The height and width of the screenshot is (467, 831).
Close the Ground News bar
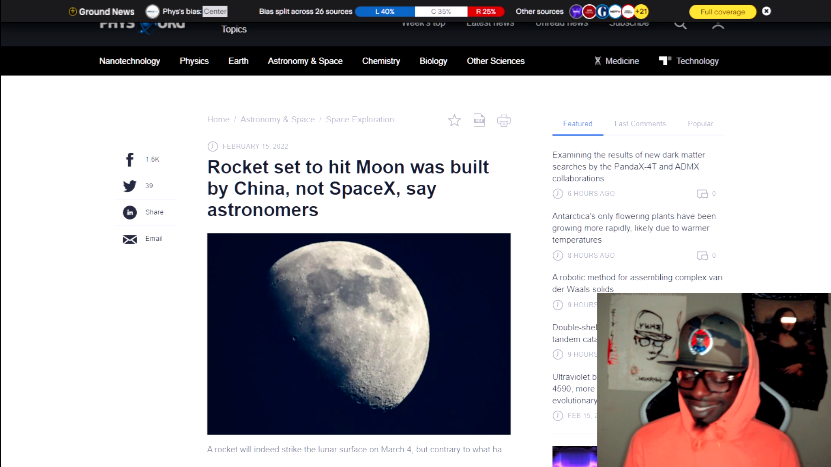tap(767, 11)
